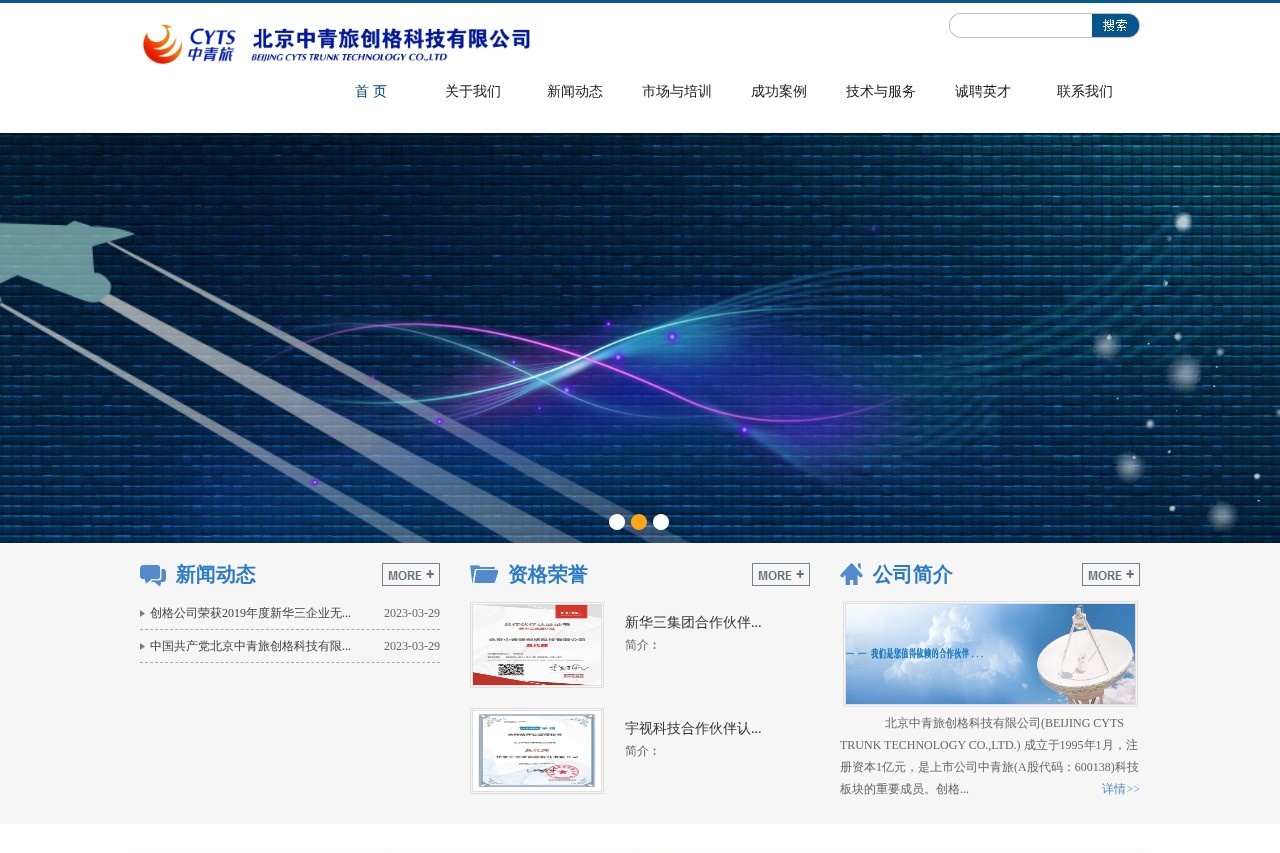Select 成功案例 in the navigation bar

(779, 91)
